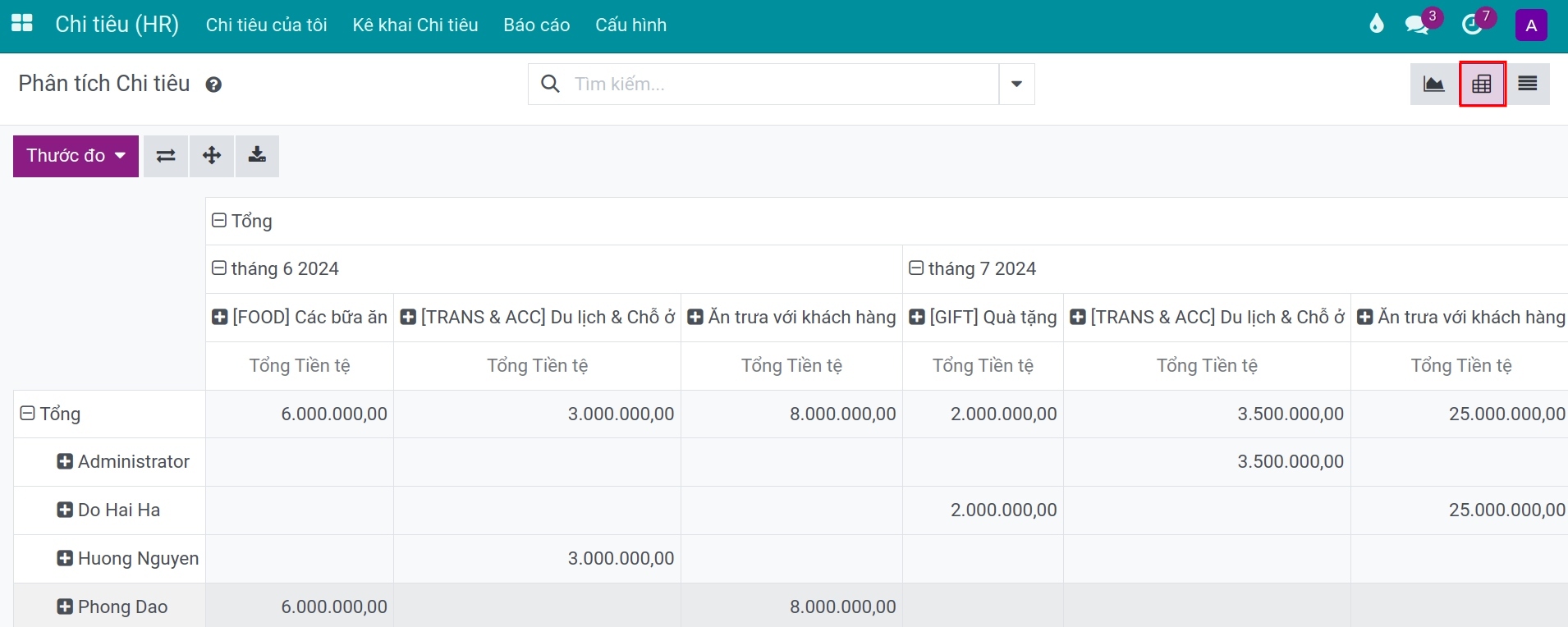Open the Cấu hình menu

pyautogui.click(x=631, y=25)
